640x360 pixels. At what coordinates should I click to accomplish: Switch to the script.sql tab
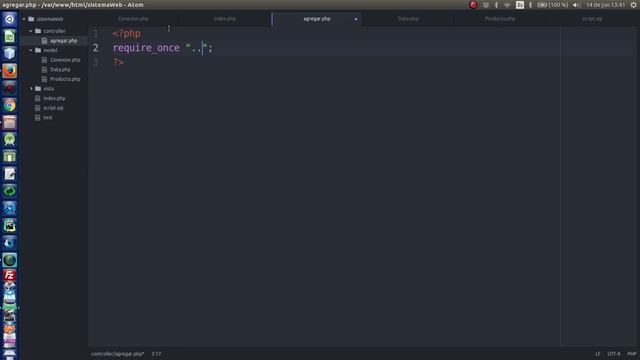(x=592, y=19)
